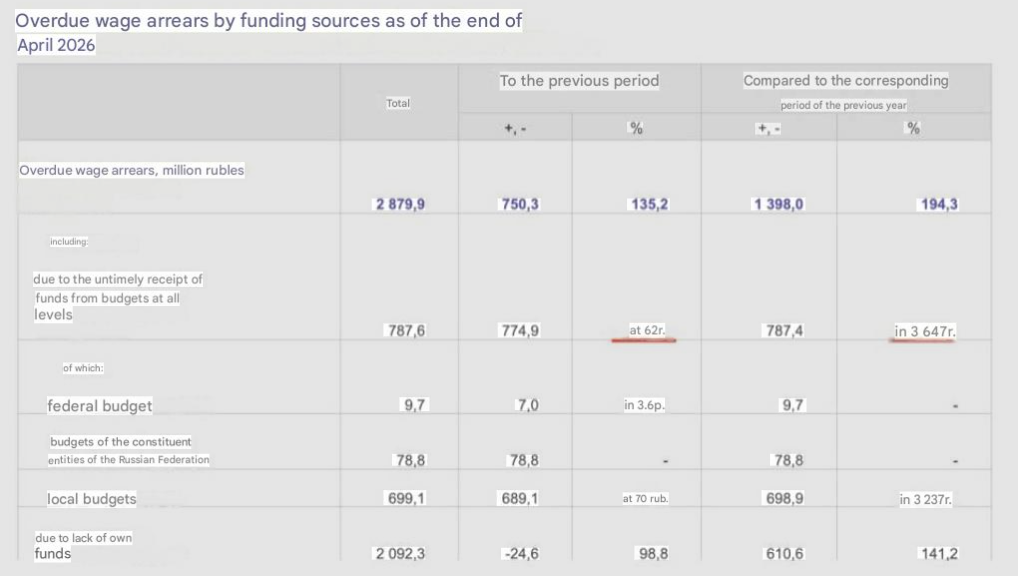Click 'Overdue wage arrears, million rubles' row label
Image resolution: width=1018 pixels, height=576 pixels.
132,170
